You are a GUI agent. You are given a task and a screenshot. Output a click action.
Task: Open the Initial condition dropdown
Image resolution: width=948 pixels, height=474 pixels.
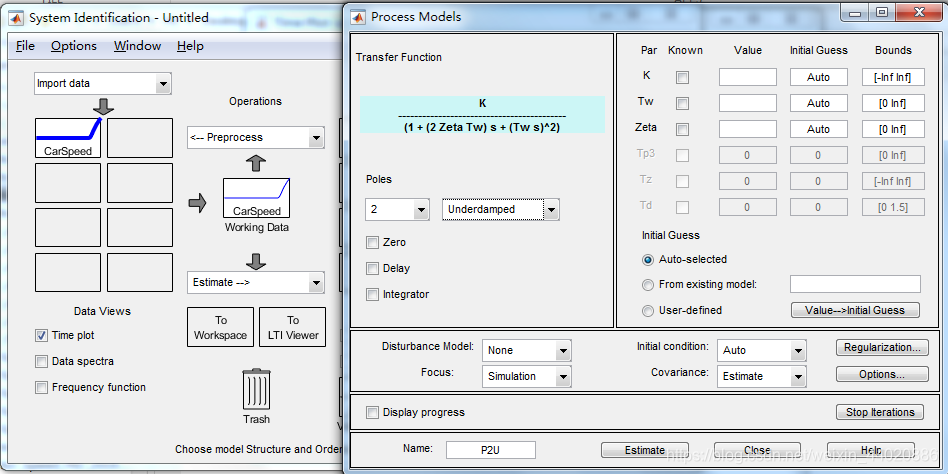(x=761, y=351)
